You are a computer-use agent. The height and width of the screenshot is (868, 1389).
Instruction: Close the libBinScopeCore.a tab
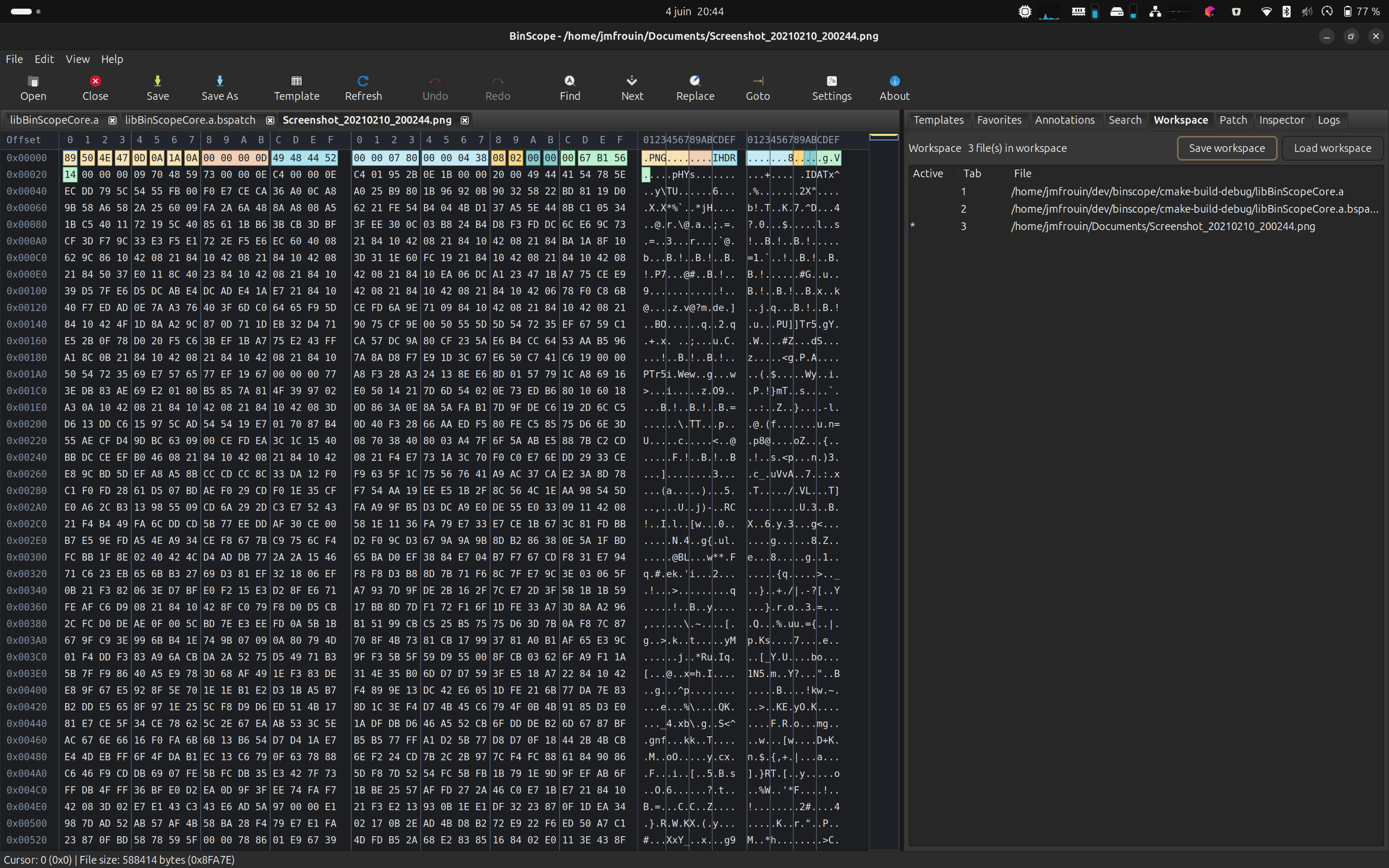(x=112, y=120)
